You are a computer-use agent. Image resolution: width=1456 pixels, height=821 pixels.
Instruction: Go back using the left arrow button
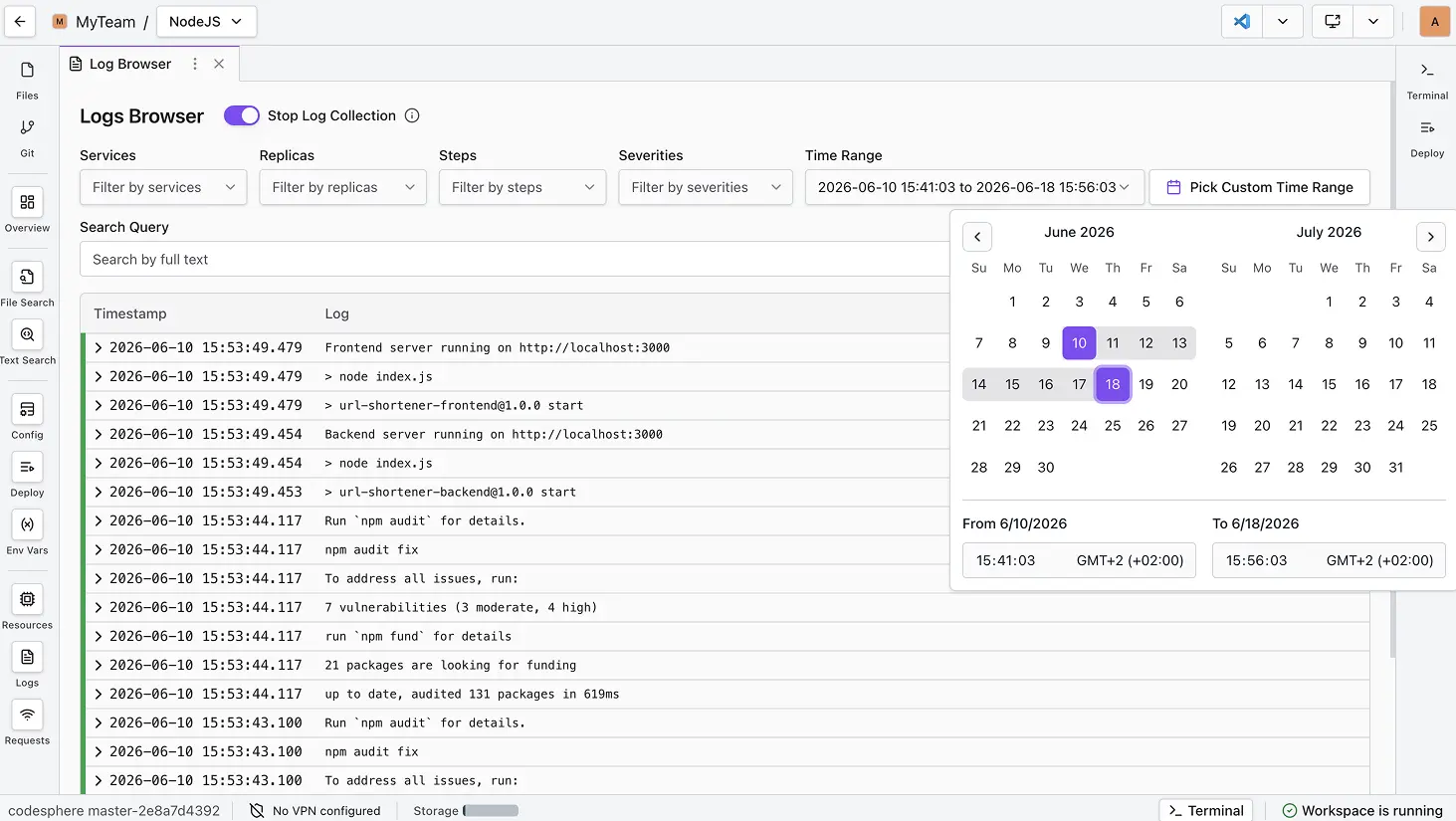tap(20, 21)
